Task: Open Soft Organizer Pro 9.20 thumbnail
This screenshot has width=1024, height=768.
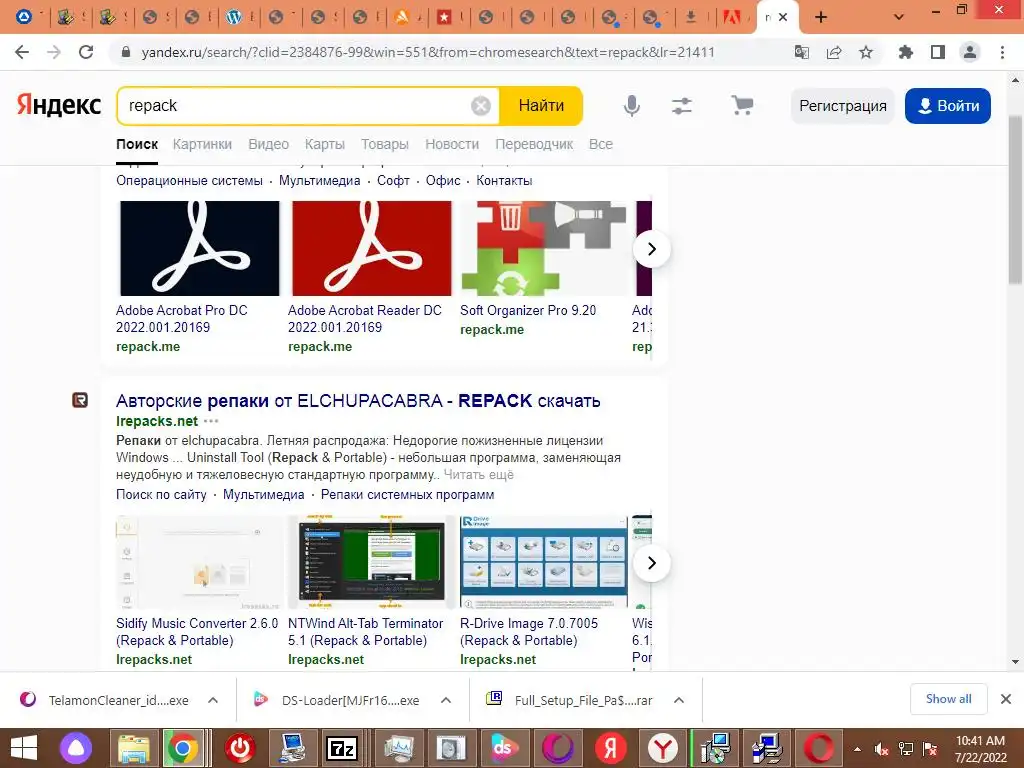Action: [x=543, y=248]
